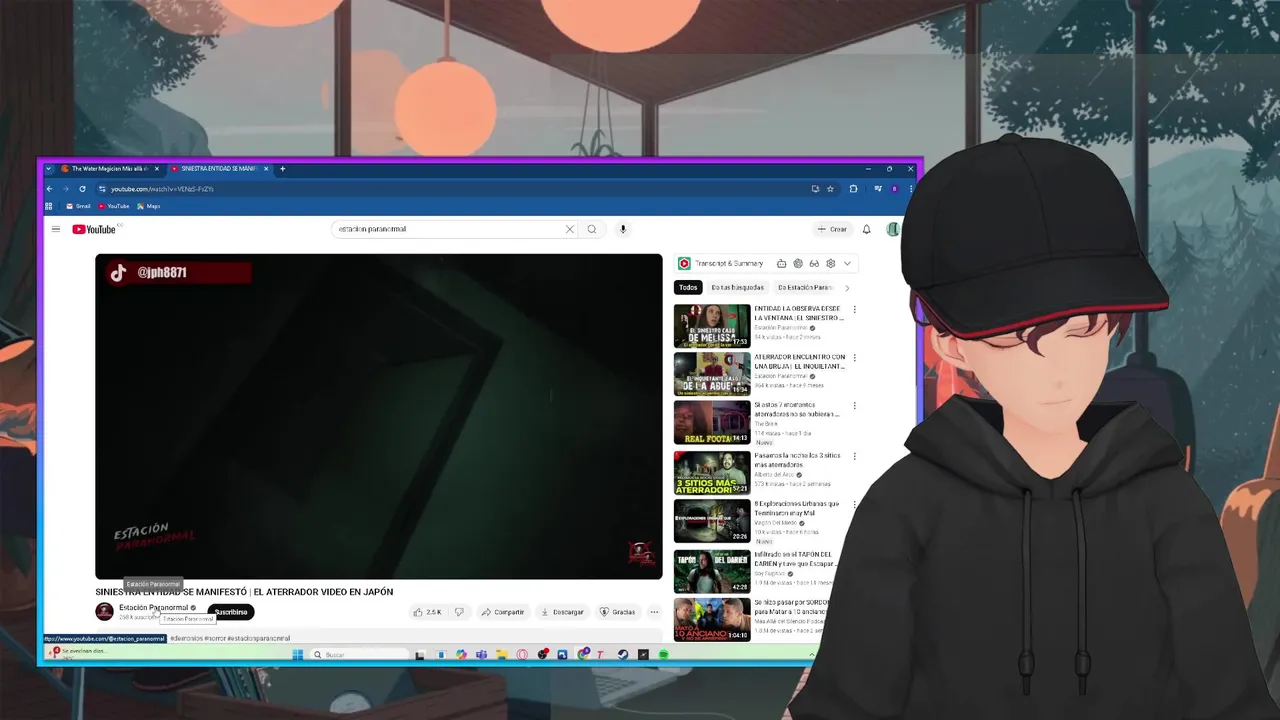The width and height of the screenshot is (1280, 720).
Task: Select the 'Todos' filter chip
Action: click(688, 287)
